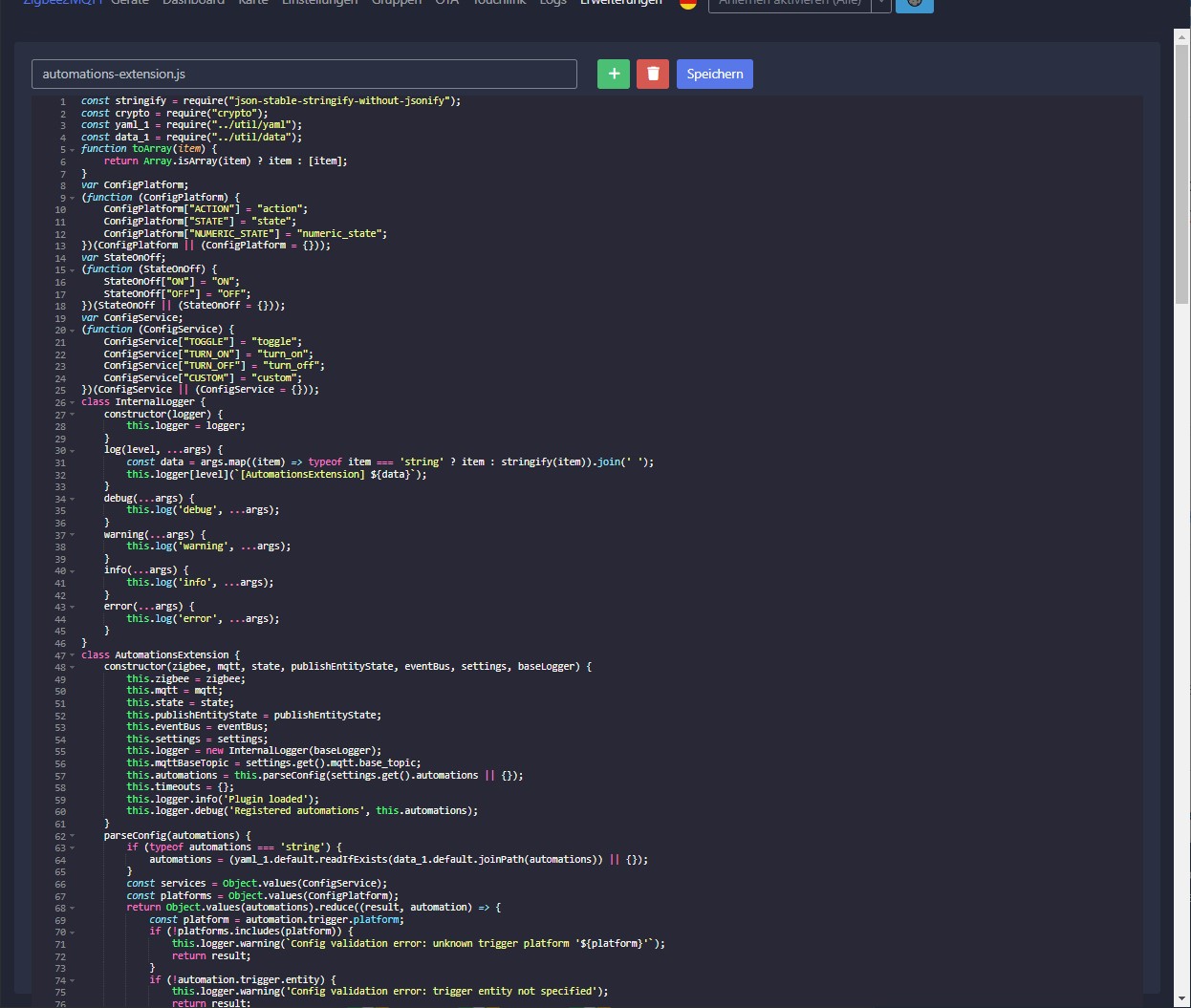Click the 'this.logger = logger;' line
The height and width of the screenshot is (1008, 1191).
coord(185,426)
